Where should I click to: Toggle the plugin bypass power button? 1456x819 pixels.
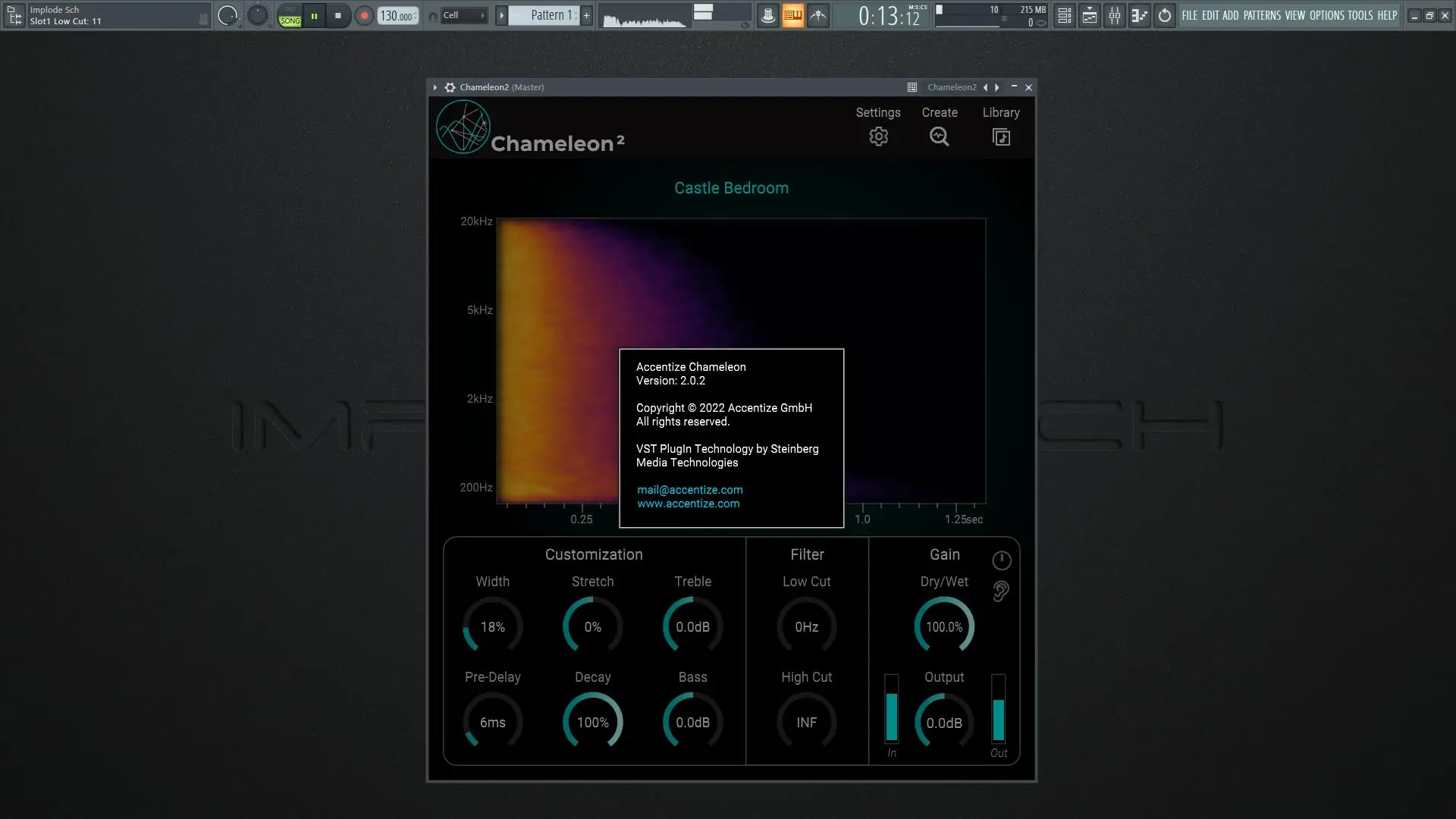[x=1001, y=560]
